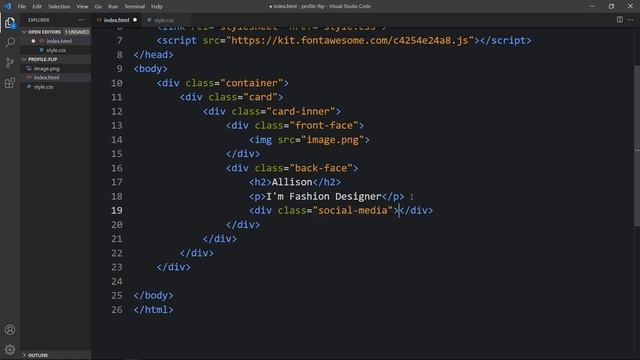Open the Accounts menu icon
The height and width of the screenshot is (360, 640).
pos(10,330)
